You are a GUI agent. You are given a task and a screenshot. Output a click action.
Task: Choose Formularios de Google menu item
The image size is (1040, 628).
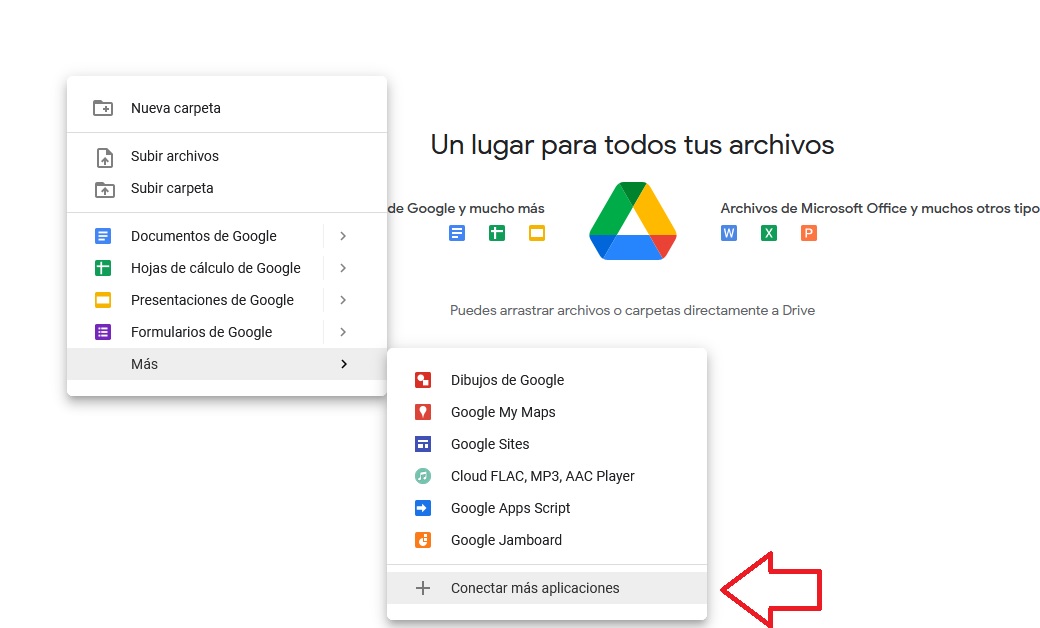[x=201, y=332]
